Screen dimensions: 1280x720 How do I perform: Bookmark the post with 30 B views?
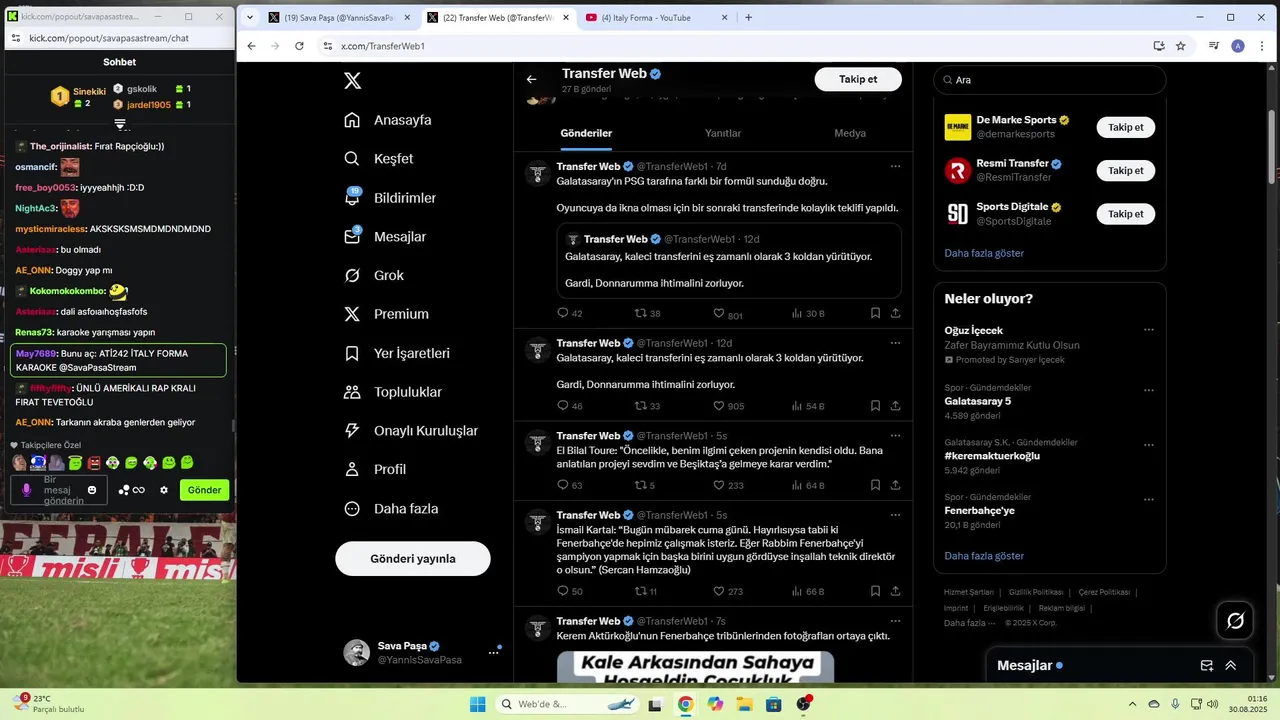[875, 313]
